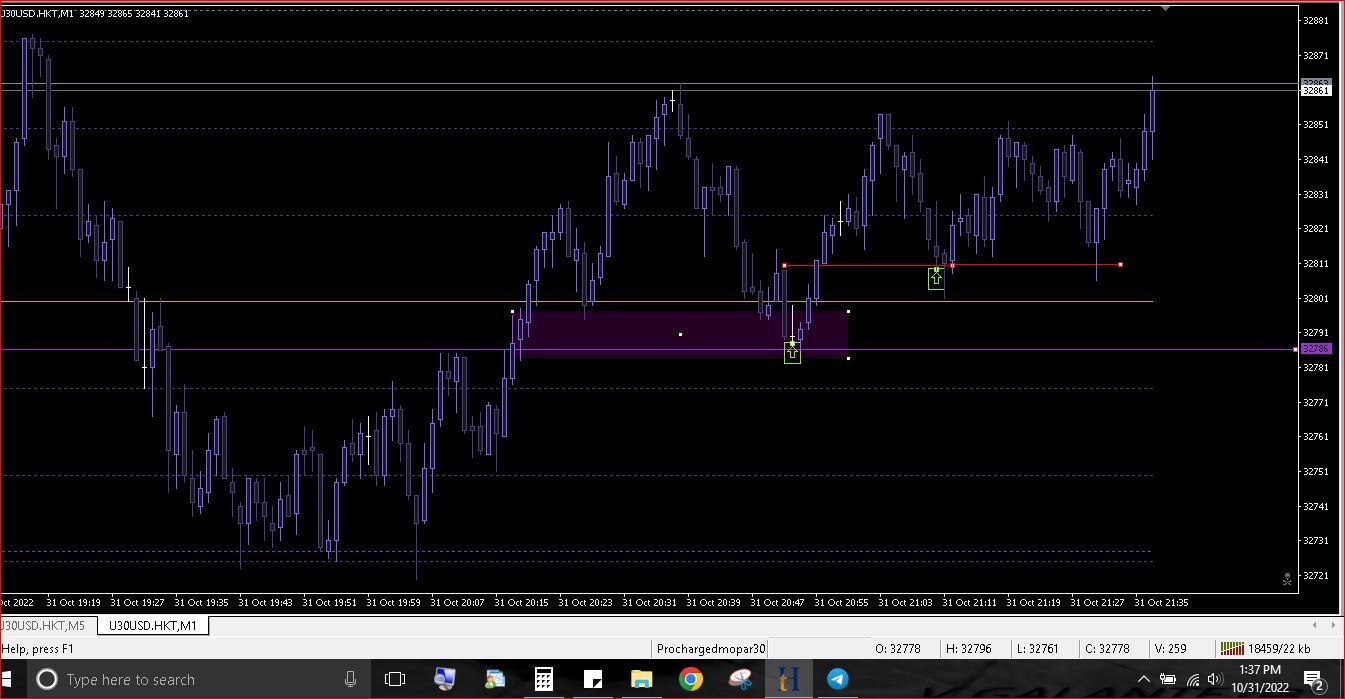Screen dimensions: 1345x699
Task: Open the notification center with 2 alerts
Action: pos(1314,680)
